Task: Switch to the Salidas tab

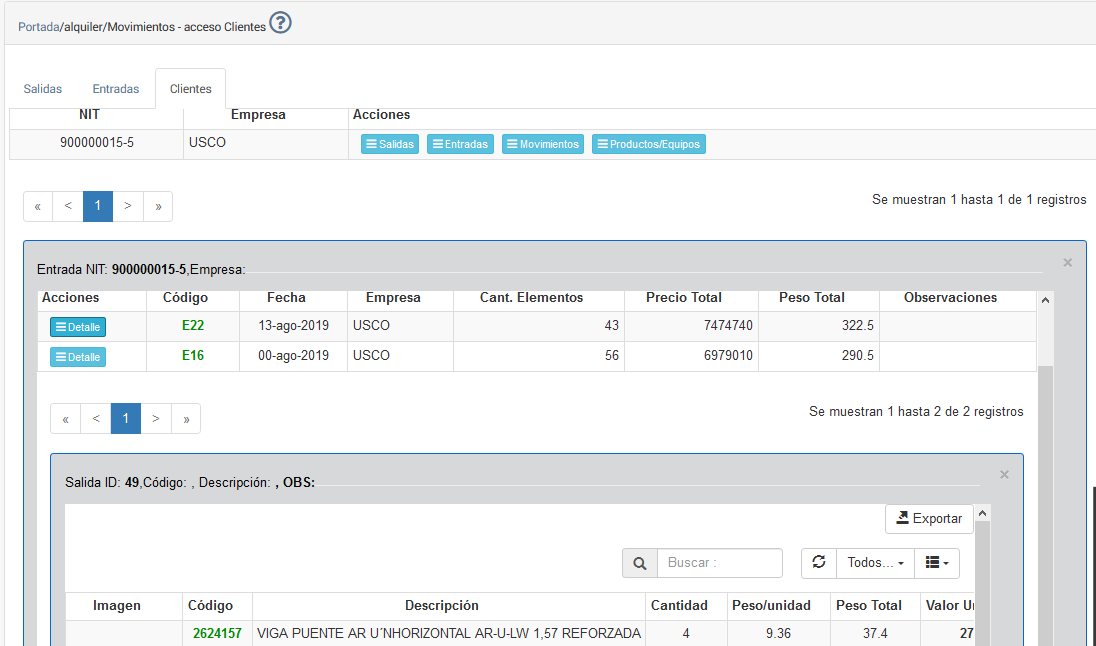Action: click(x=43, y=89)
